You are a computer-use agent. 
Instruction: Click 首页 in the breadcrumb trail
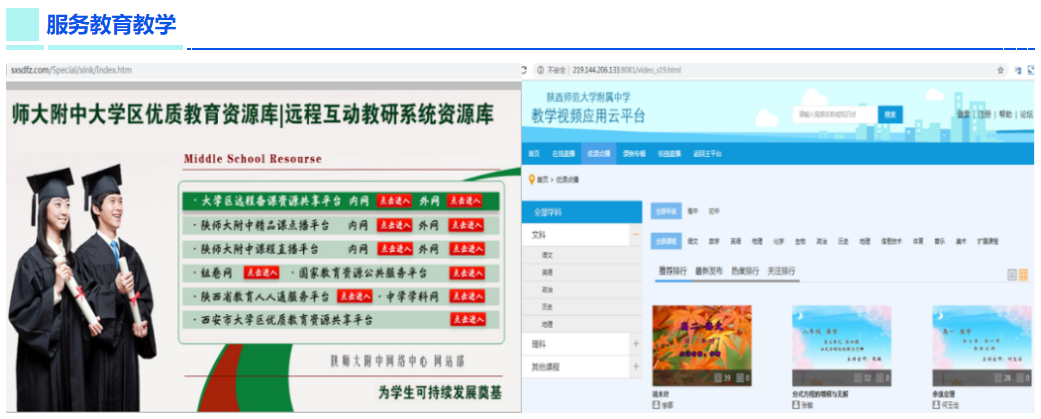coord(543,179)
